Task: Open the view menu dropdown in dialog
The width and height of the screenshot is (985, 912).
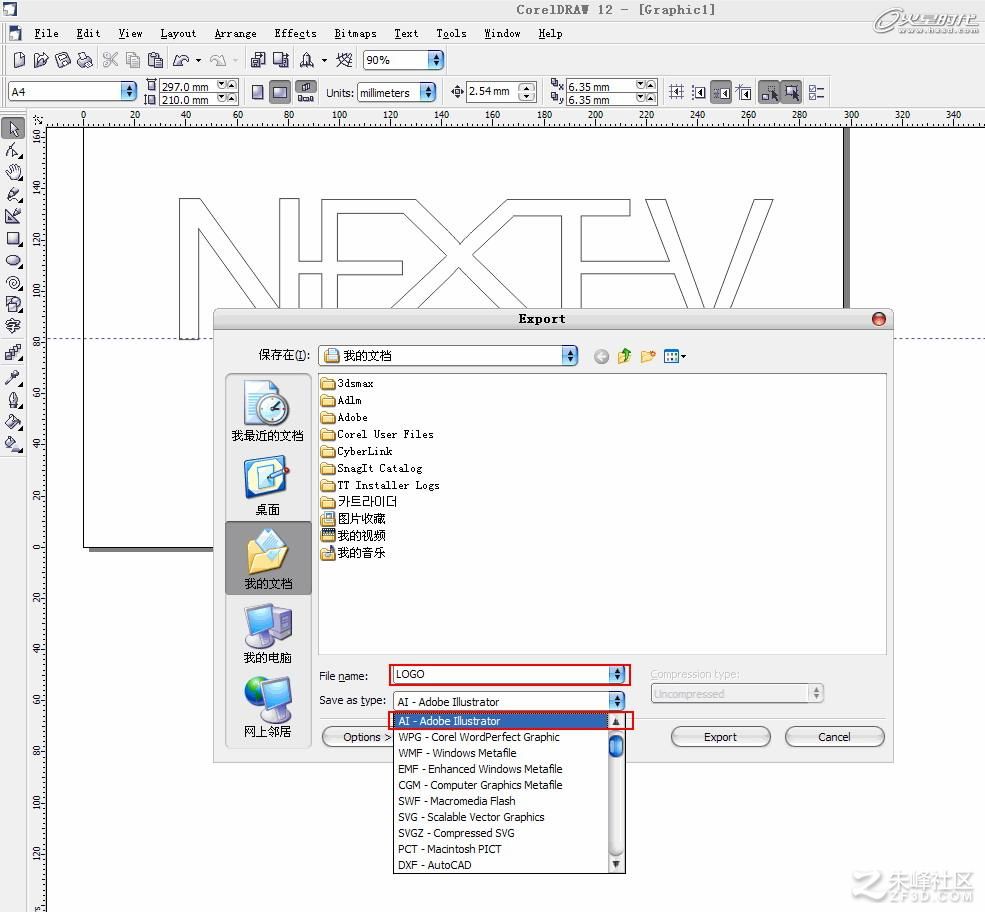Action: 675,357
